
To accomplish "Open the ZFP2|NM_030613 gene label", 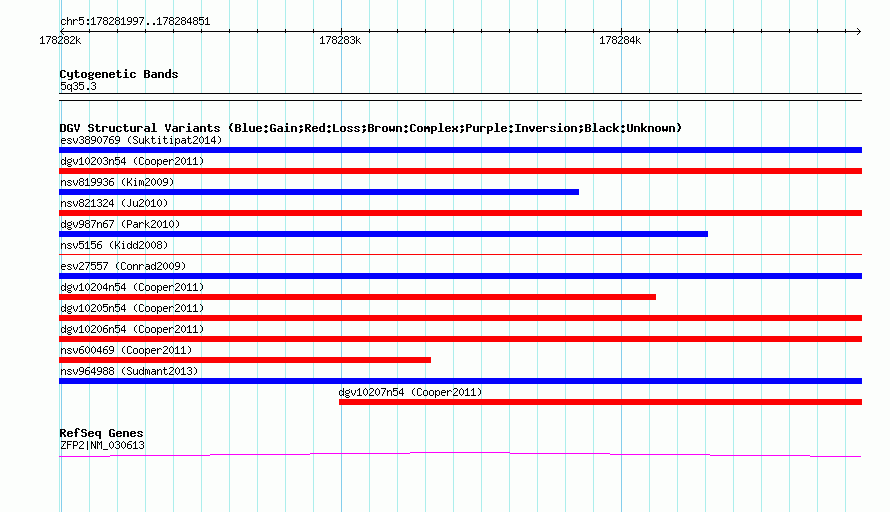I will (102, 446).
